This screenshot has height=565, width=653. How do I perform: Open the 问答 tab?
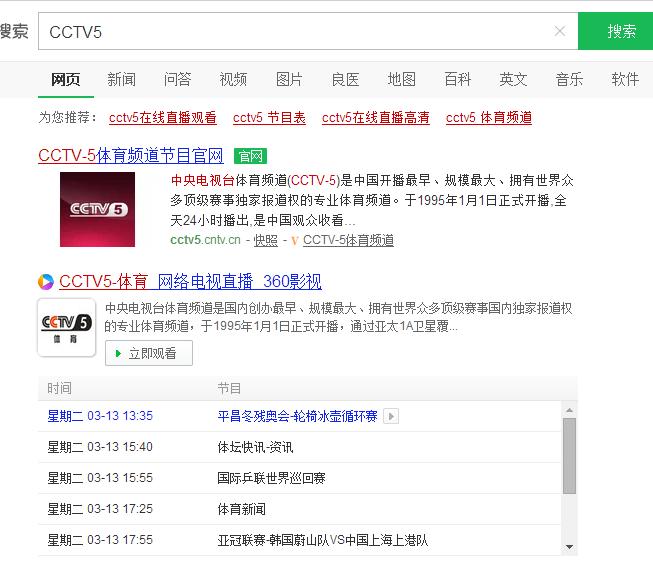(177, 79)
